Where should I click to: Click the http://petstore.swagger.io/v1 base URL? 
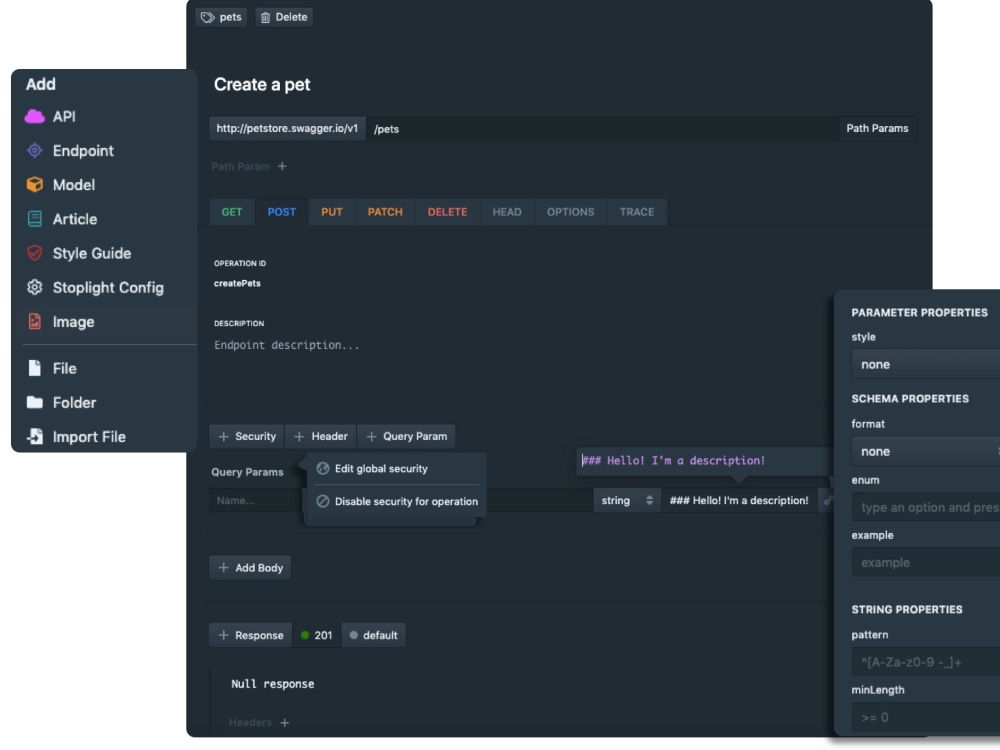click(x=287, y=128)
